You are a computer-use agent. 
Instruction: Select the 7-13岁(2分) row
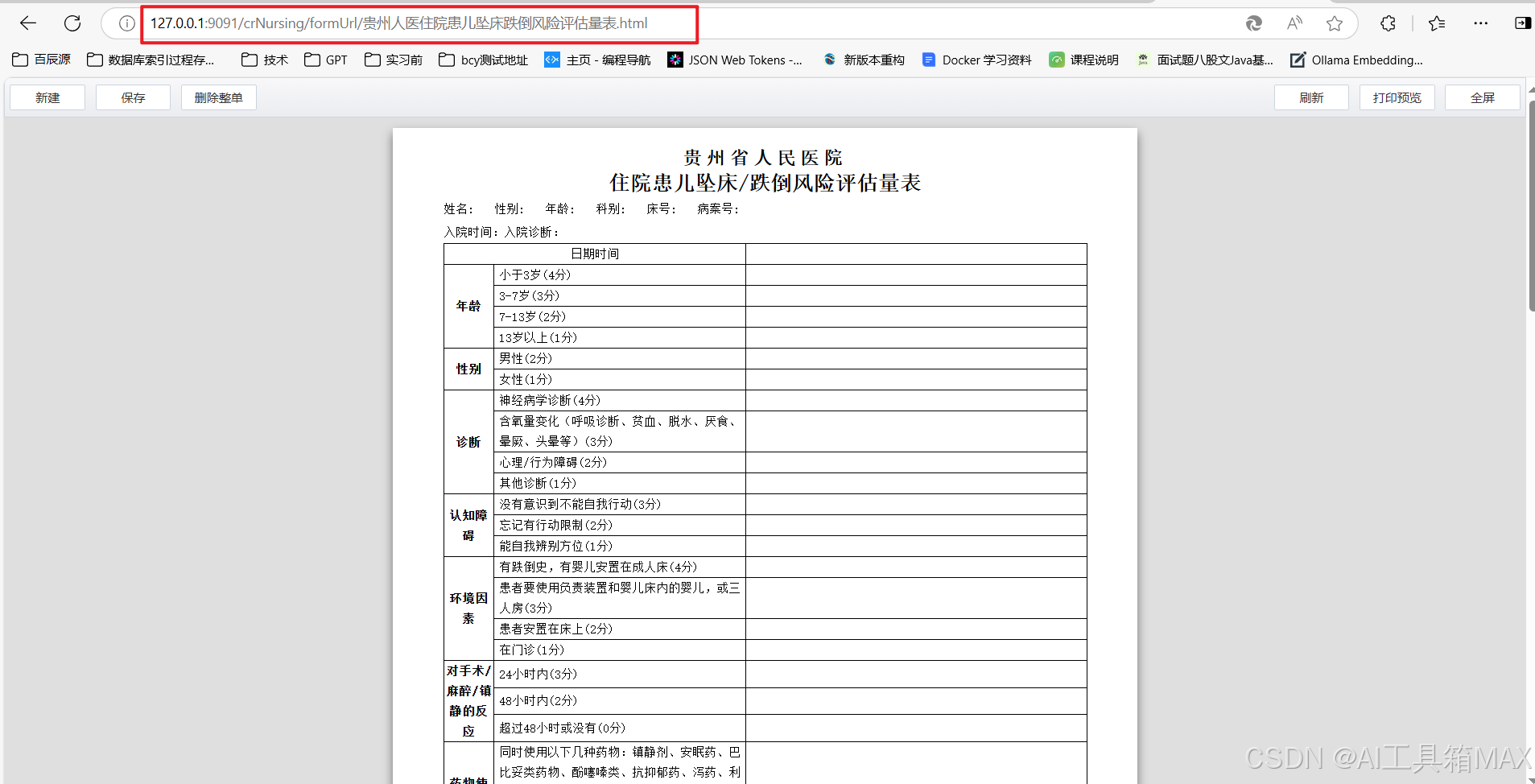(790, 316)
